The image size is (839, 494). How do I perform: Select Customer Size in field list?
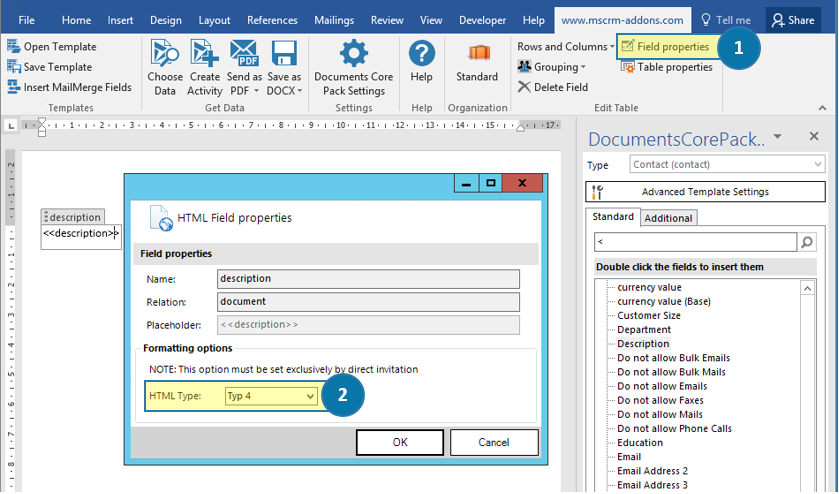pos(649,316)
